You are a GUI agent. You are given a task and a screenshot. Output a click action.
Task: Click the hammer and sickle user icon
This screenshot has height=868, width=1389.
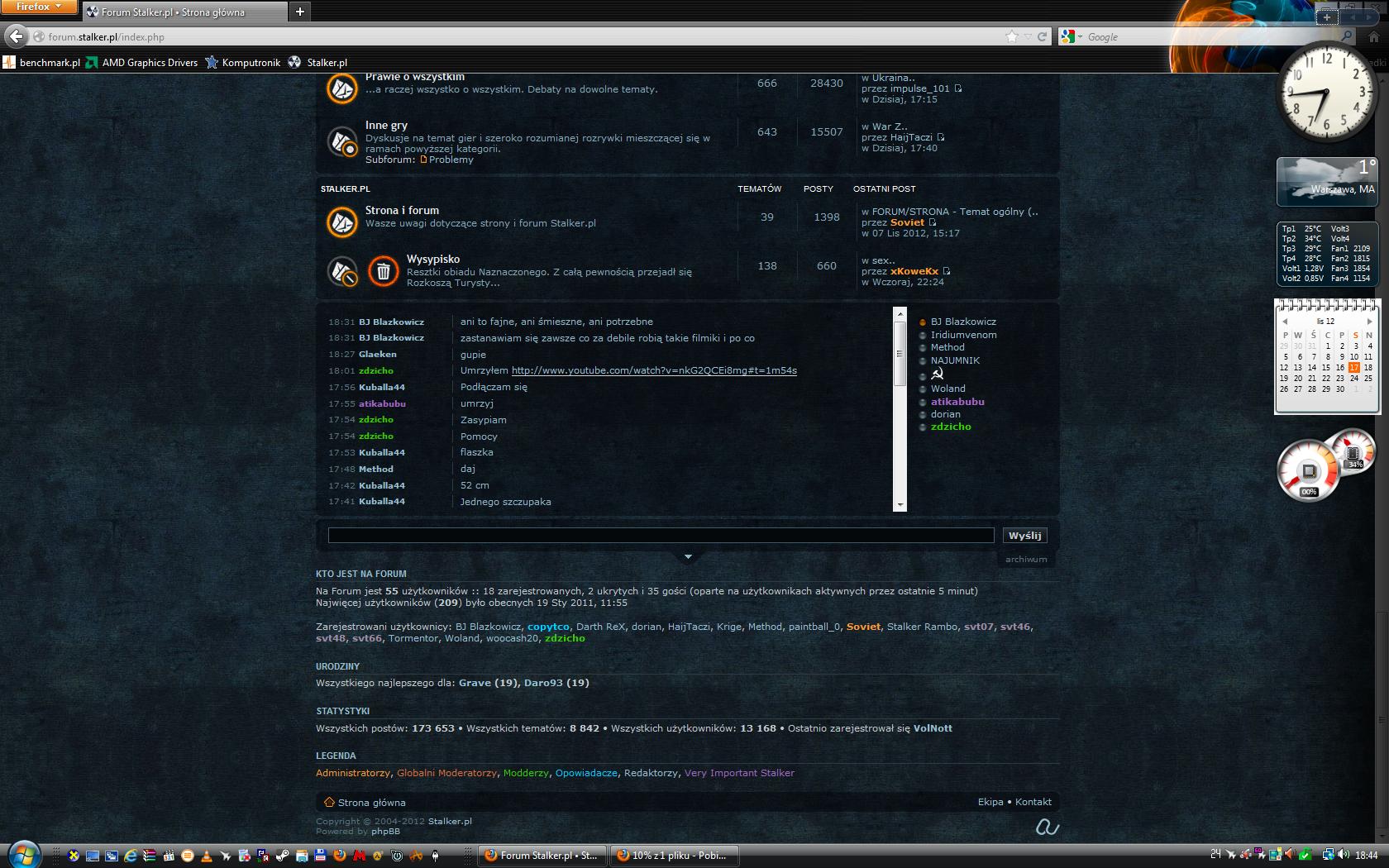pos(938,374)
